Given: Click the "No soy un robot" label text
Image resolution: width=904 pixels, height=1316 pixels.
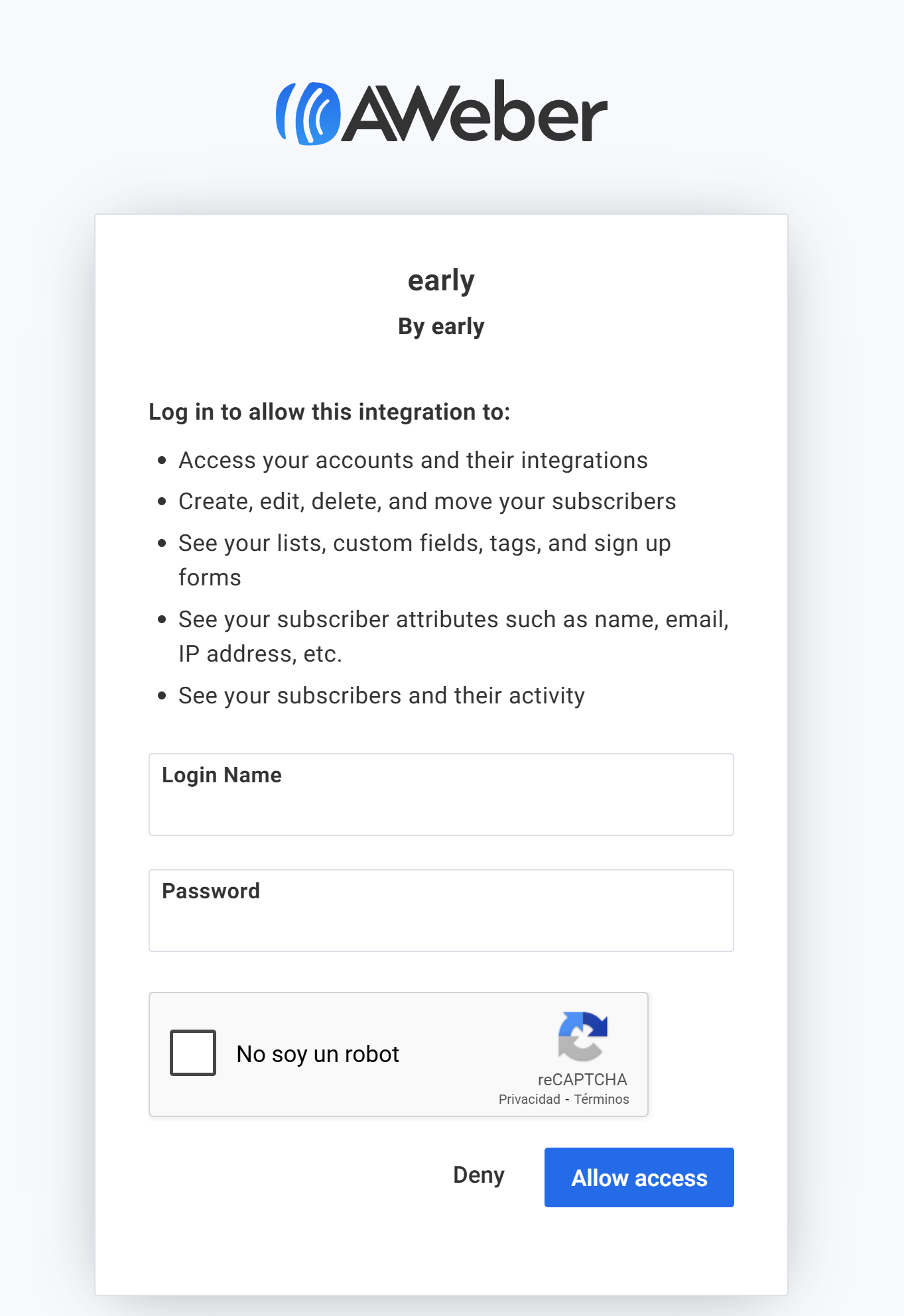Looking at the screenshot, I should (x=318, y=1054).
